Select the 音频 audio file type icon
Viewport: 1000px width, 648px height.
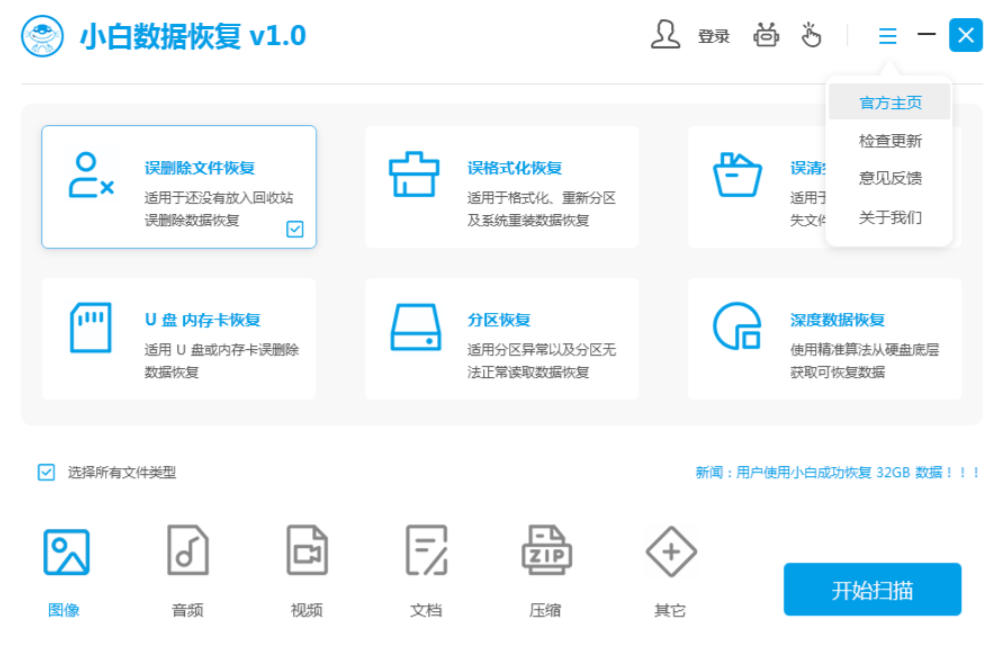pyautogui.click(x=188, y=552)
